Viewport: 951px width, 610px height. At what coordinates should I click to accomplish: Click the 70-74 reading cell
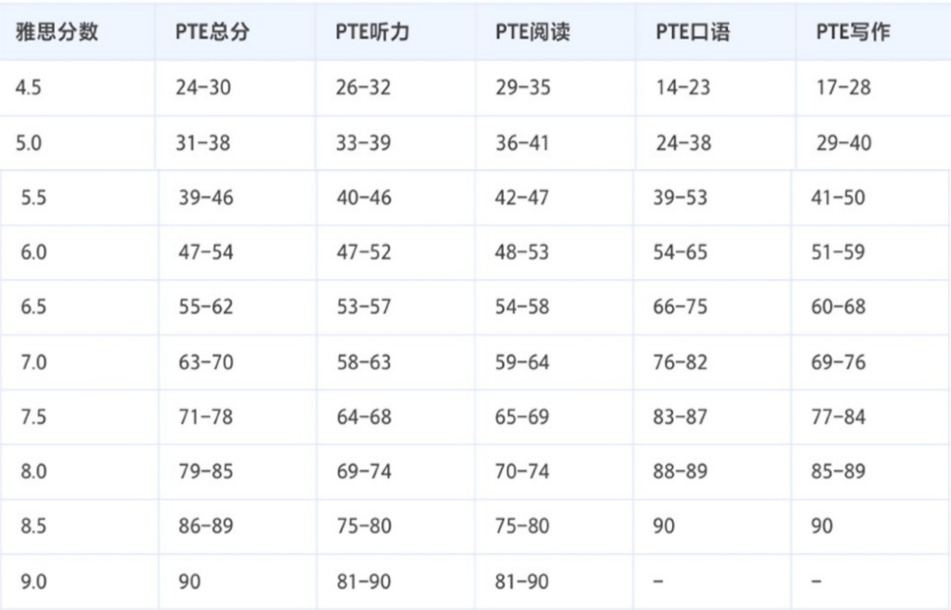point(522,471)
